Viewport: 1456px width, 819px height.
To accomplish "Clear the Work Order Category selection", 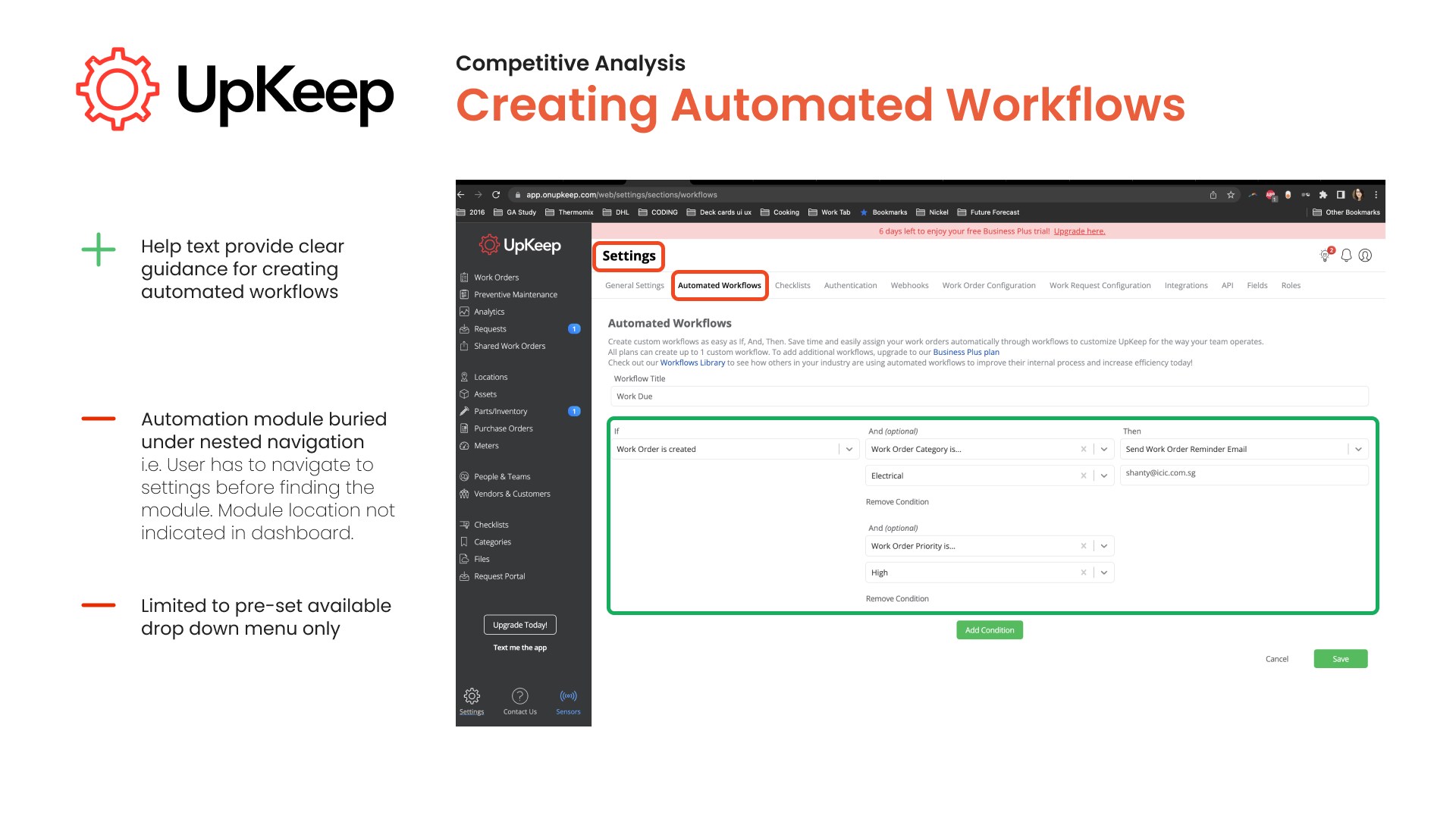I will (1084, 450).
